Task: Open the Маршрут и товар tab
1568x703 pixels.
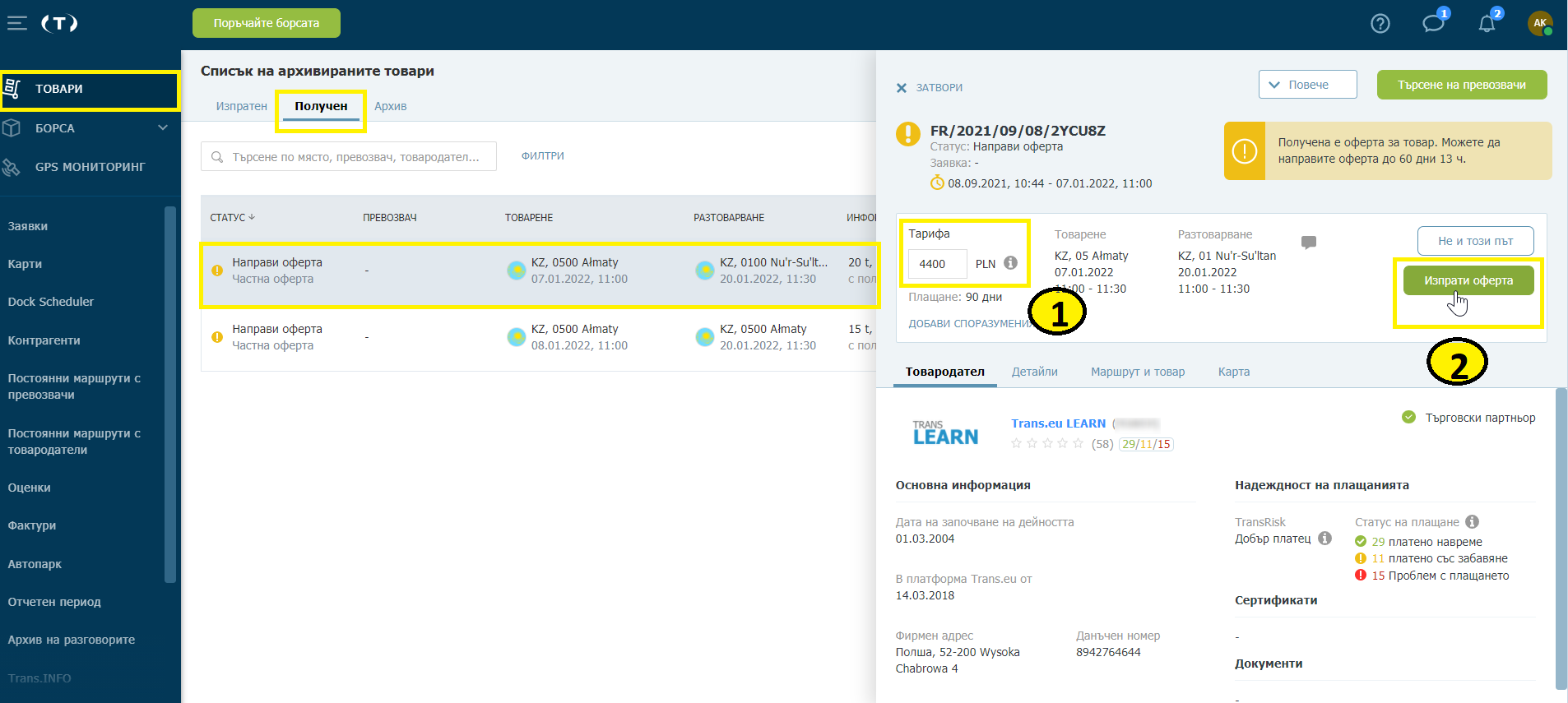Action: pos(1138,372)
